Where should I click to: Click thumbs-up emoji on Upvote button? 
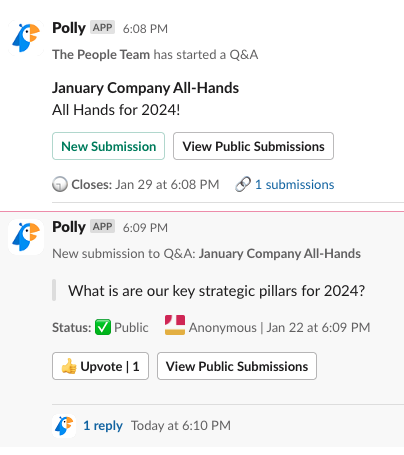(x=69, y=366)
